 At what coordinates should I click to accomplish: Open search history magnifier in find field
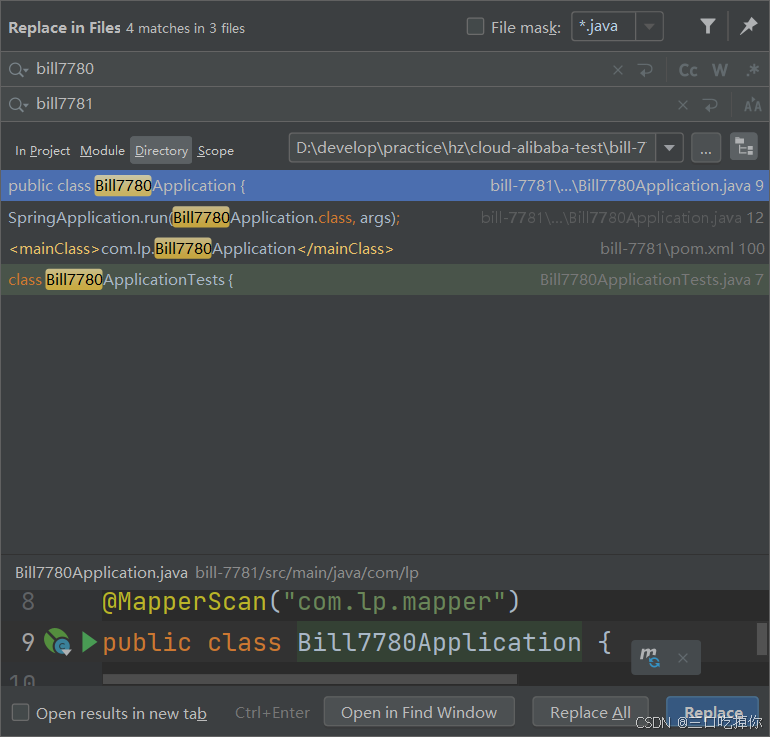click(18, 70)
